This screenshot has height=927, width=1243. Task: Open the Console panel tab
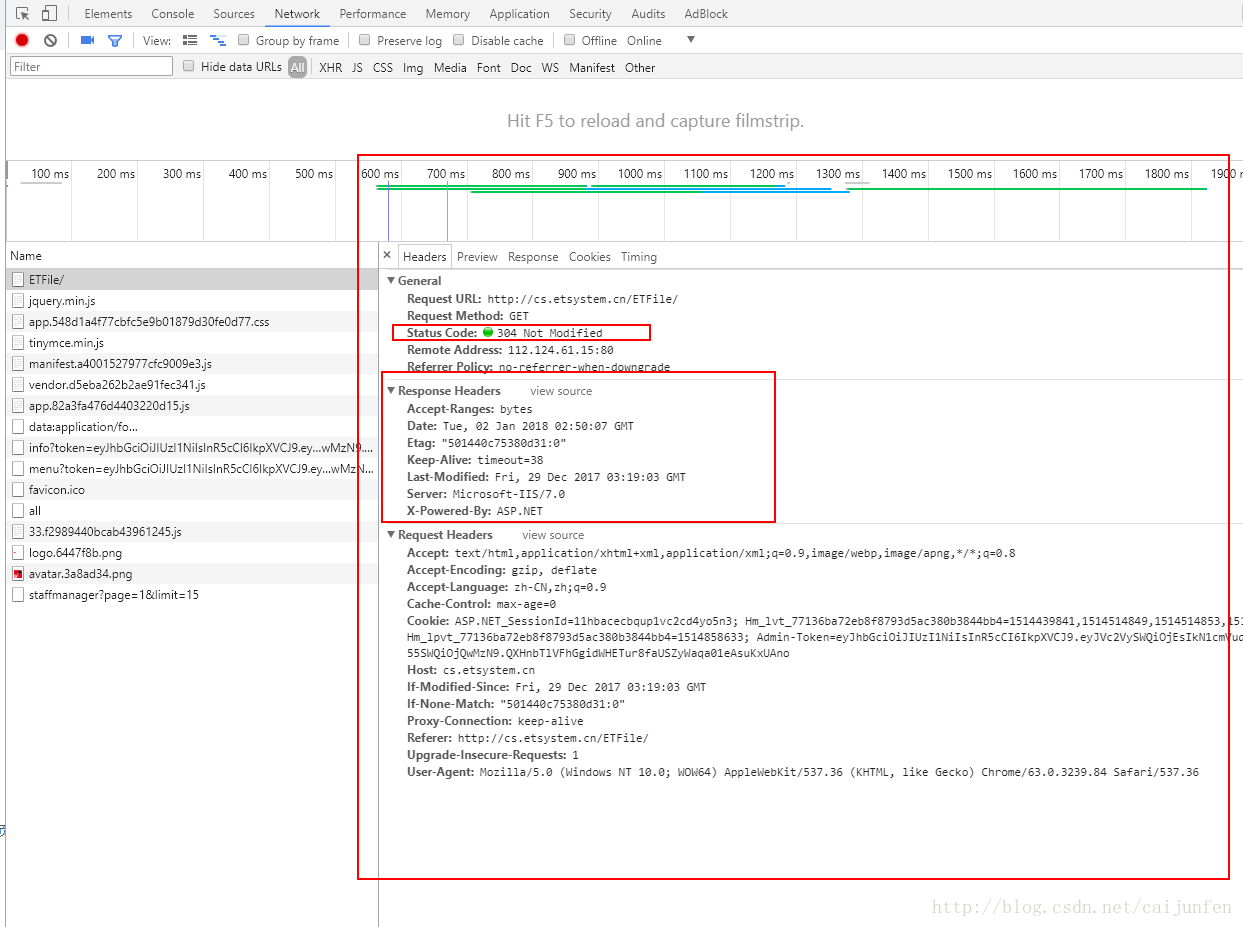pos(173,14)
